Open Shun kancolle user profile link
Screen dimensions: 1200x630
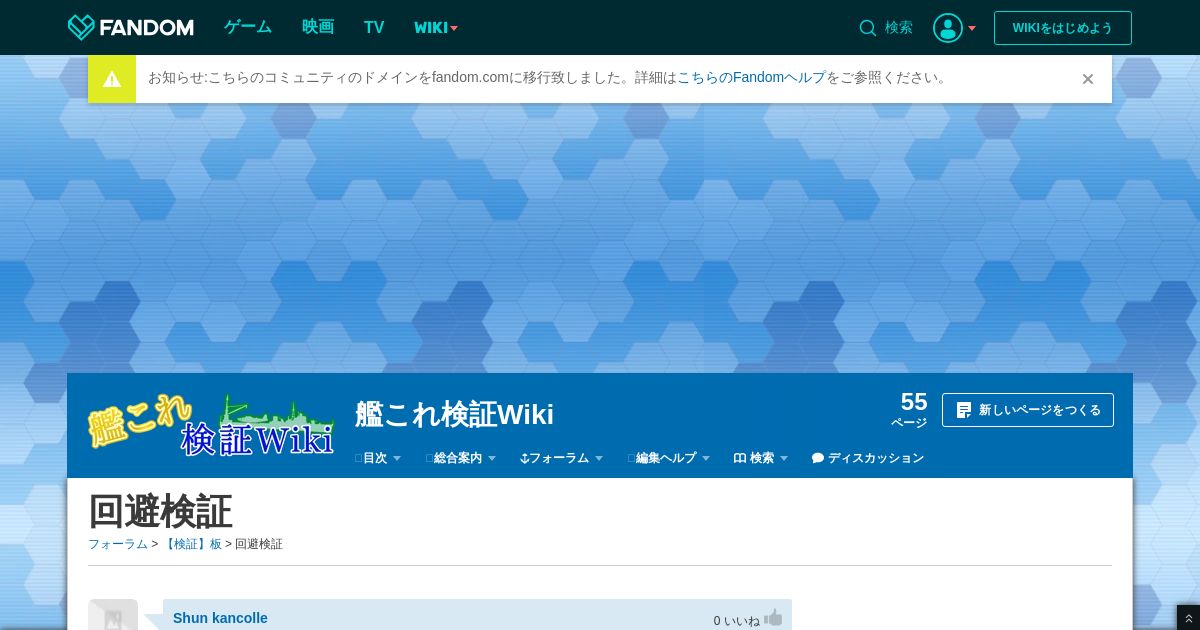pyautogui.click(x=220, y=618)
